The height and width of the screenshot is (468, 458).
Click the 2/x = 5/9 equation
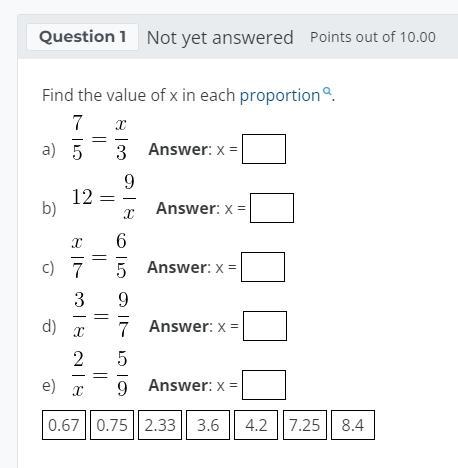click(100, 374)
